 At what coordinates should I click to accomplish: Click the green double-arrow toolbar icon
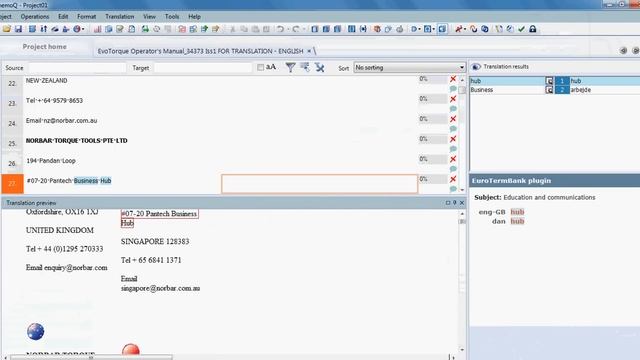[x=145, y=29]
